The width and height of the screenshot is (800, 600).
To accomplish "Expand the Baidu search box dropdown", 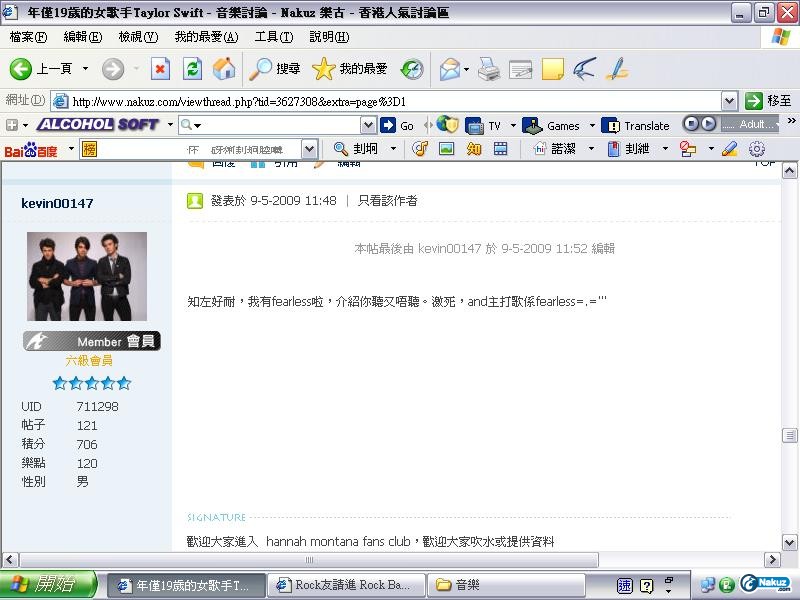I will (x=309, y=149).
